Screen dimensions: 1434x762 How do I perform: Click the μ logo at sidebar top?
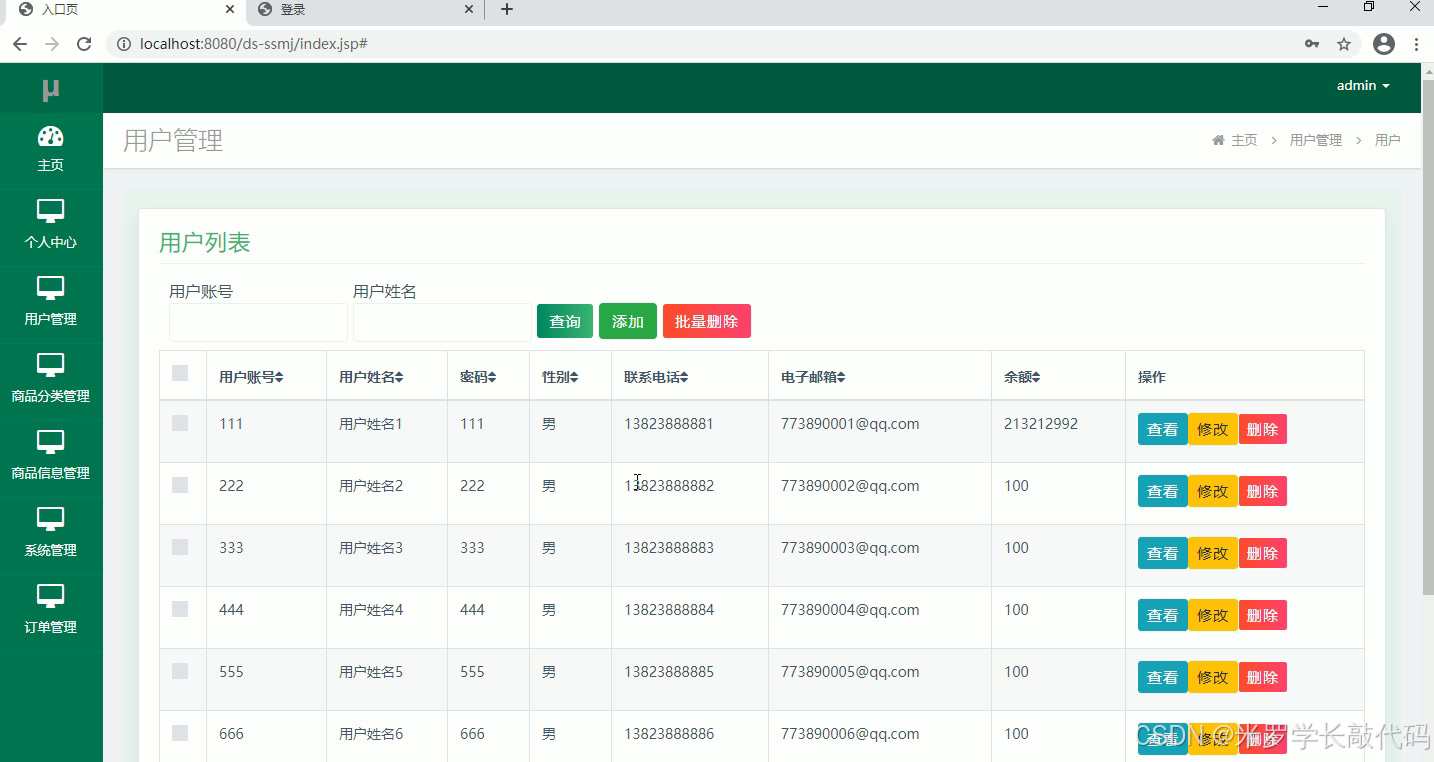point(51,90)
